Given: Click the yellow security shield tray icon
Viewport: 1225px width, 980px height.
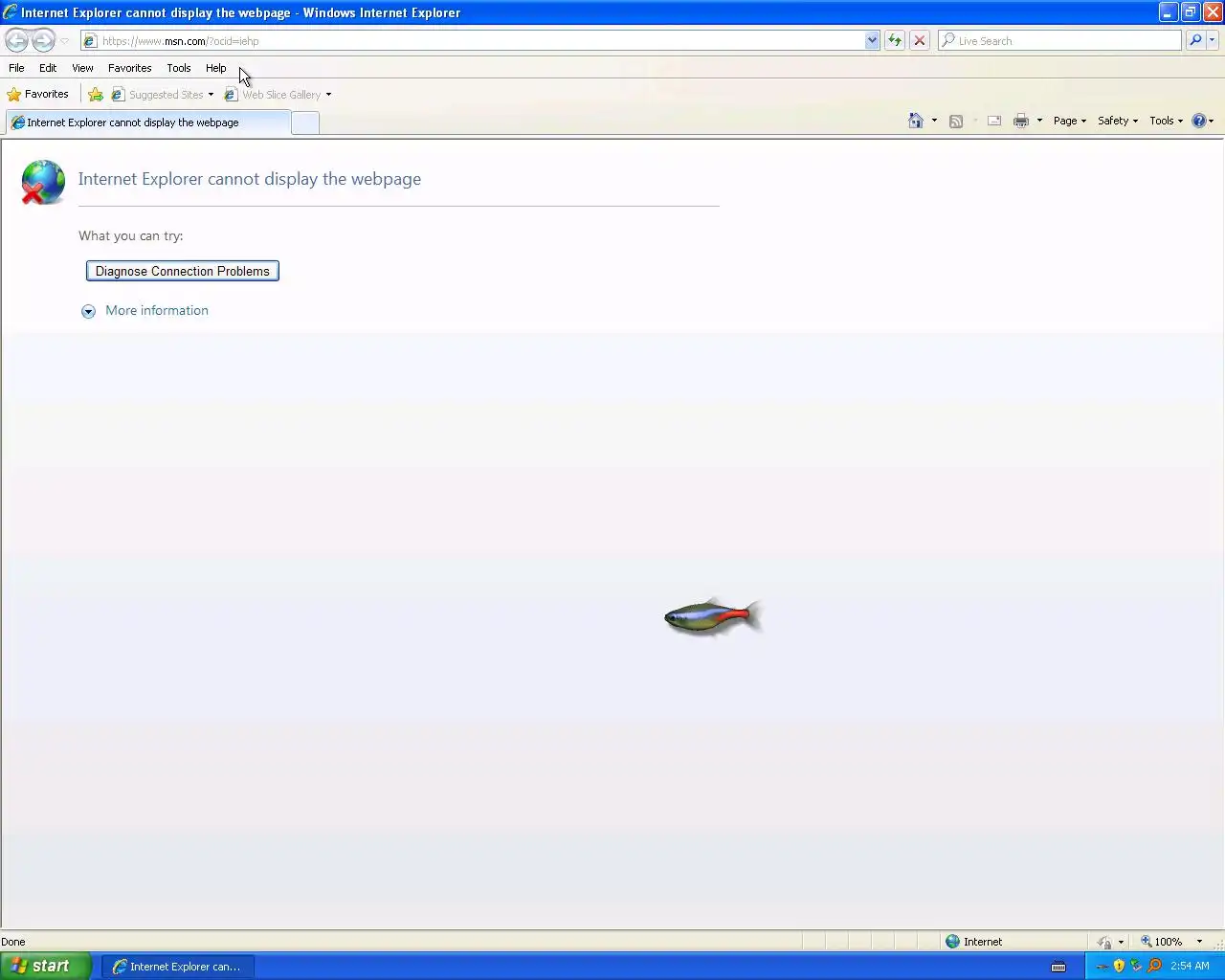Looking at the screenshot, I should point(1119,966).
